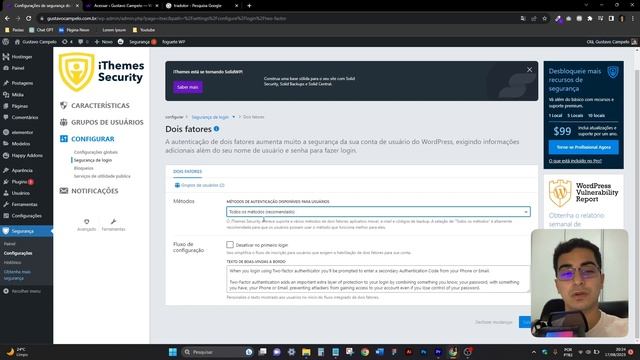The image size is (640, 360).
Task: Click the taskbar search box
Action: [x=217, y=352]
